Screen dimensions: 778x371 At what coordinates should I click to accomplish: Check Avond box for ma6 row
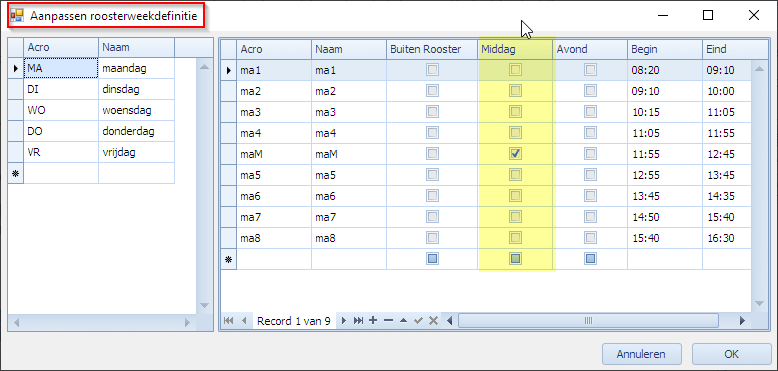(590, 196)
